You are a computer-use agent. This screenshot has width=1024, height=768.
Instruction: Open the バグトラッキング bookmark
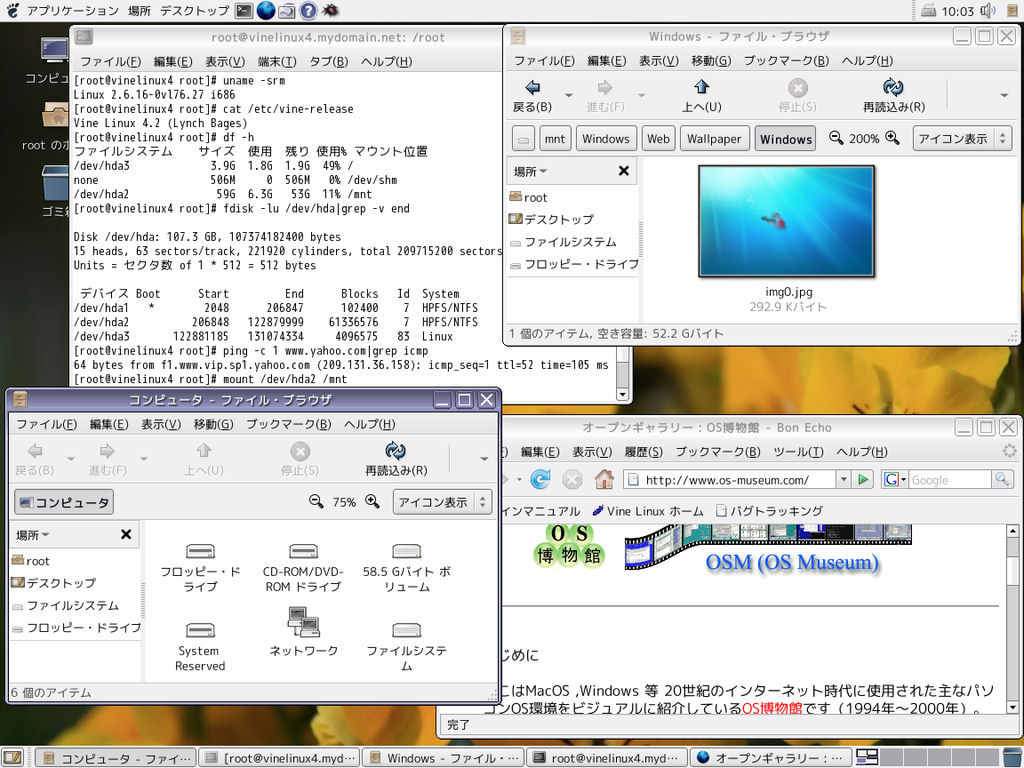coord(769,511)
